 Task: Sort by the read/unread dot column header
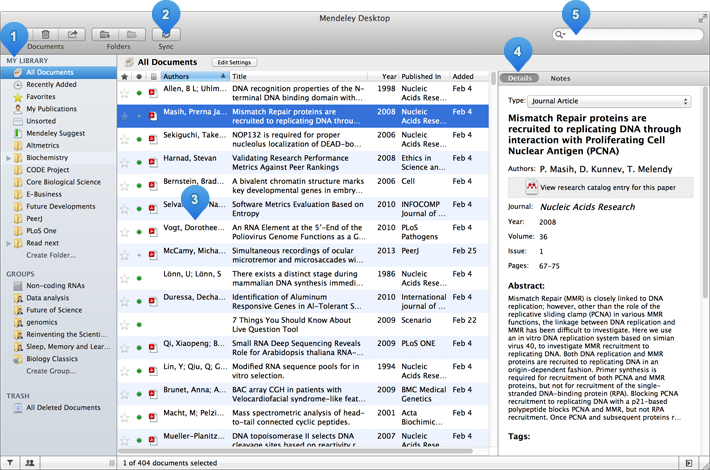(x=139, y=77)
